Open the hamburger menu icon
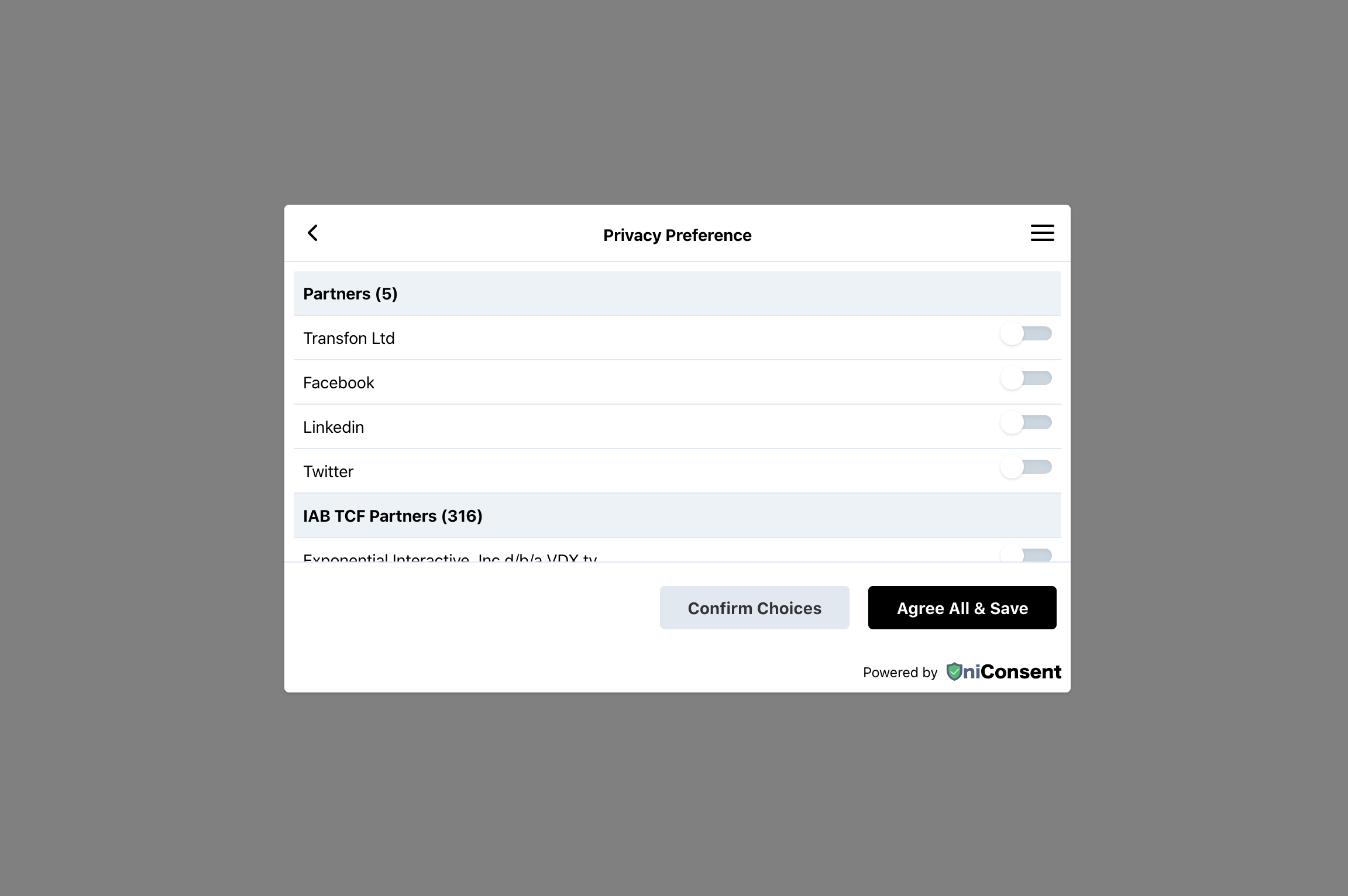Screen dimensions: 1348x896 coord(1042,233)
